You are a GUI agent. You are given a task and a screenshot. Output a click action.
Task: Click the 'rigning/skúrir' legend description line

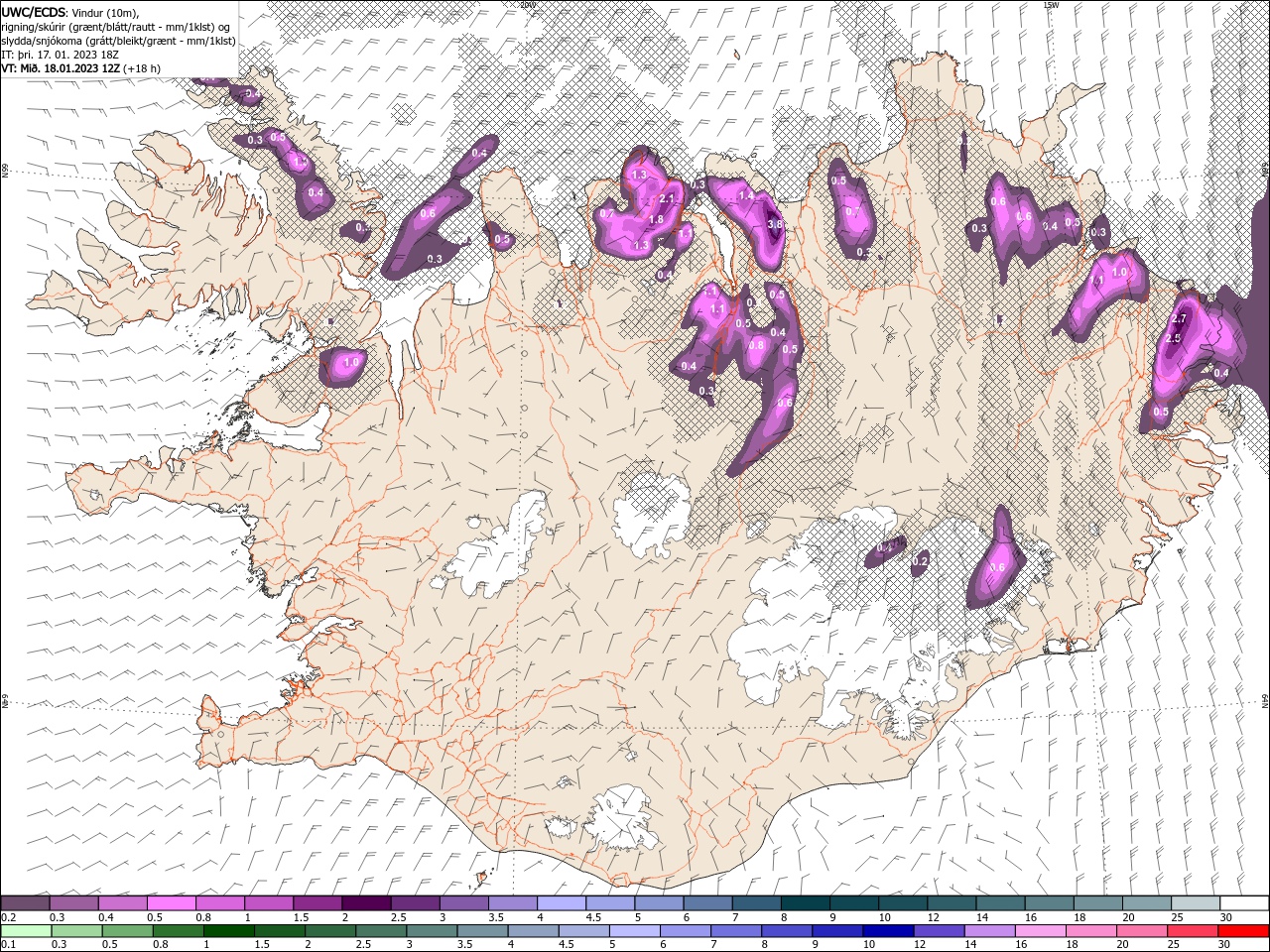point(116,27)
